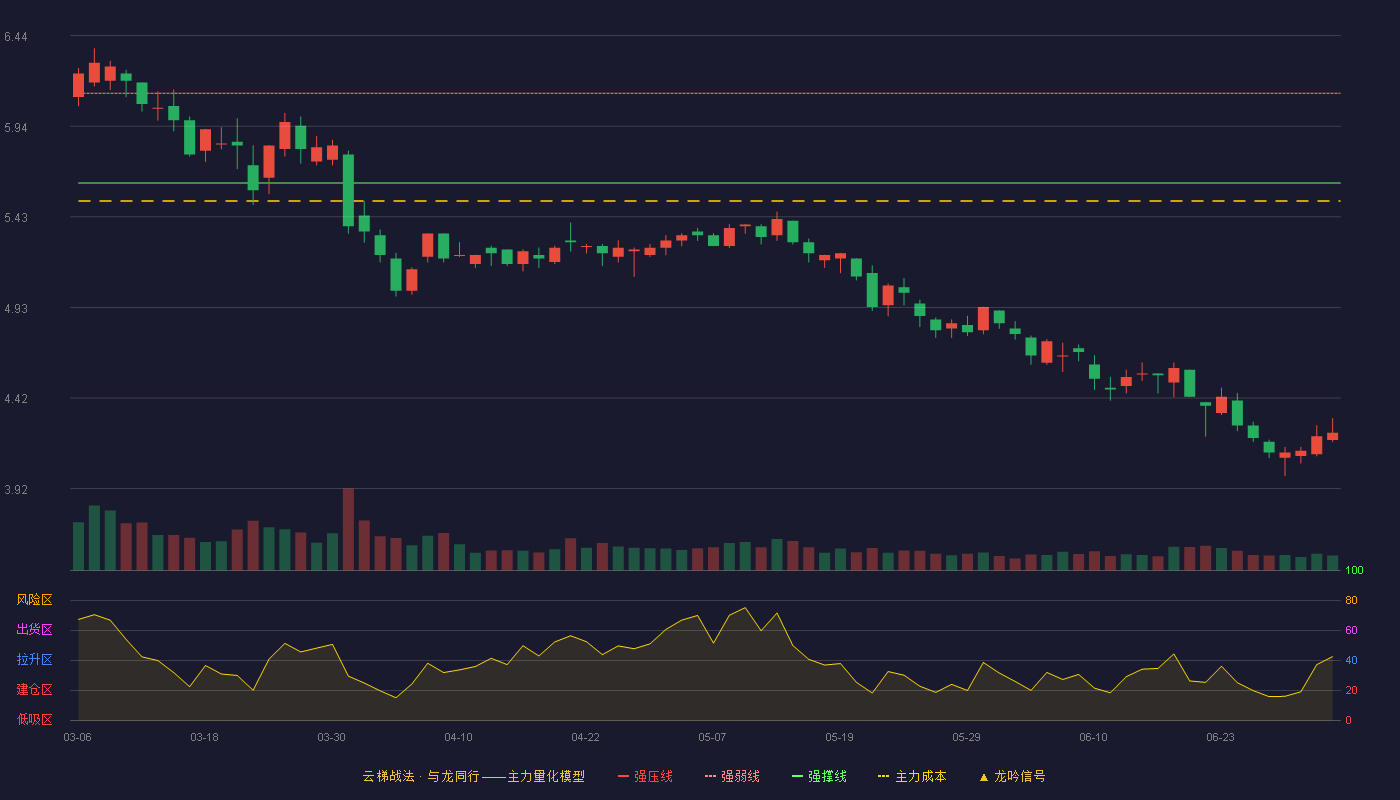Click the 03-18 date label
The height and width of the screenshot is (800, 1400).
(204, 737)
